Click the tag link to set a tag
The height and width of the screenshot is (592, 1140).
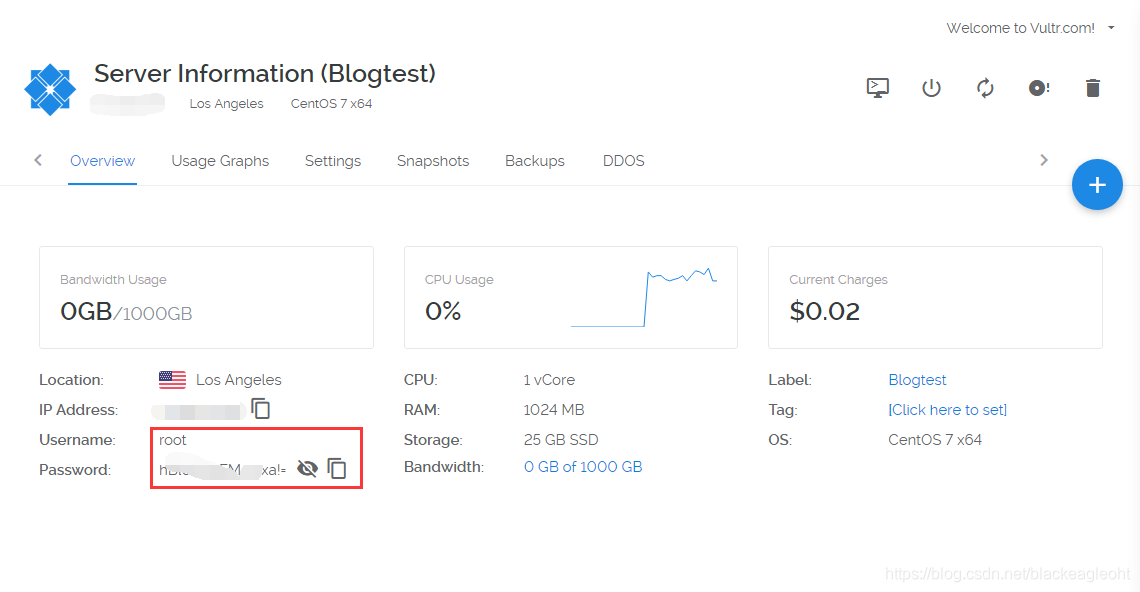947,409
